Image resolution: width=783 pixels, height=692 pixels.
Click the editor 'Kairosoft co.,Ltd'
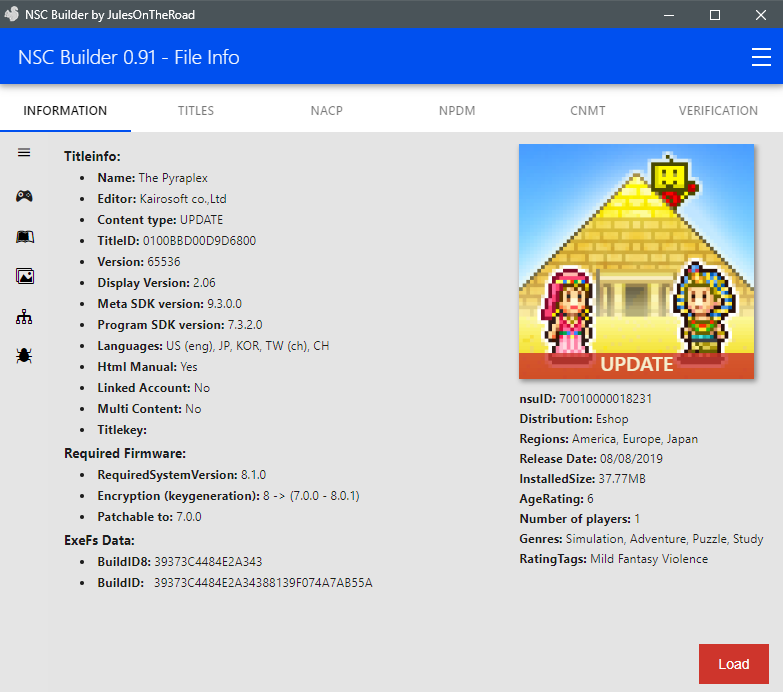(x=183, y=199)
